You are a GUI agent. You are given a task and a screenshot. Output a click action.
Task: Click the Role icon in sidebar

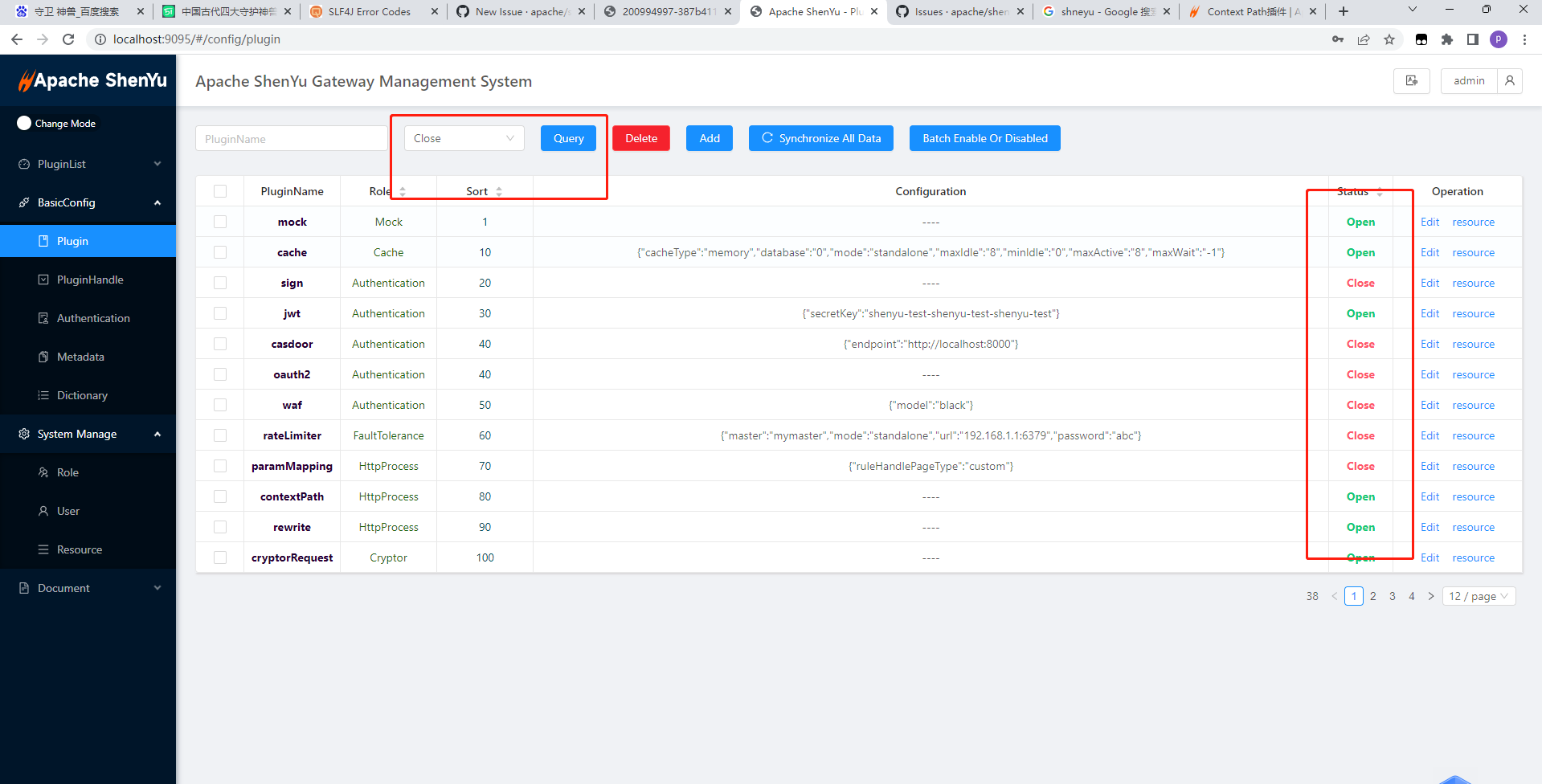43,472
